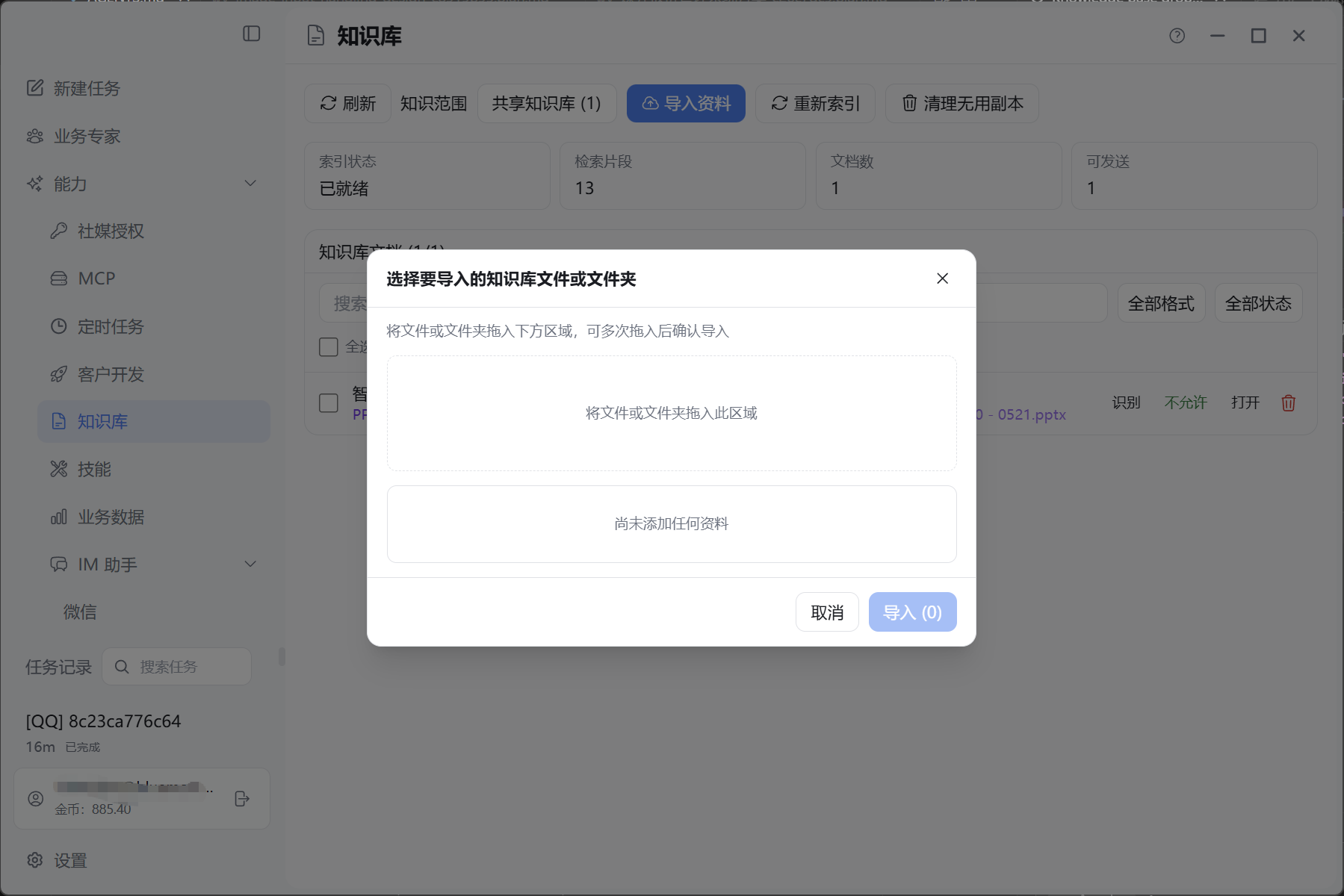Screen dimensions: 1344x896
Task: Open the 全部格式 filter dropdown
Action: click(x=1162, y=303)
